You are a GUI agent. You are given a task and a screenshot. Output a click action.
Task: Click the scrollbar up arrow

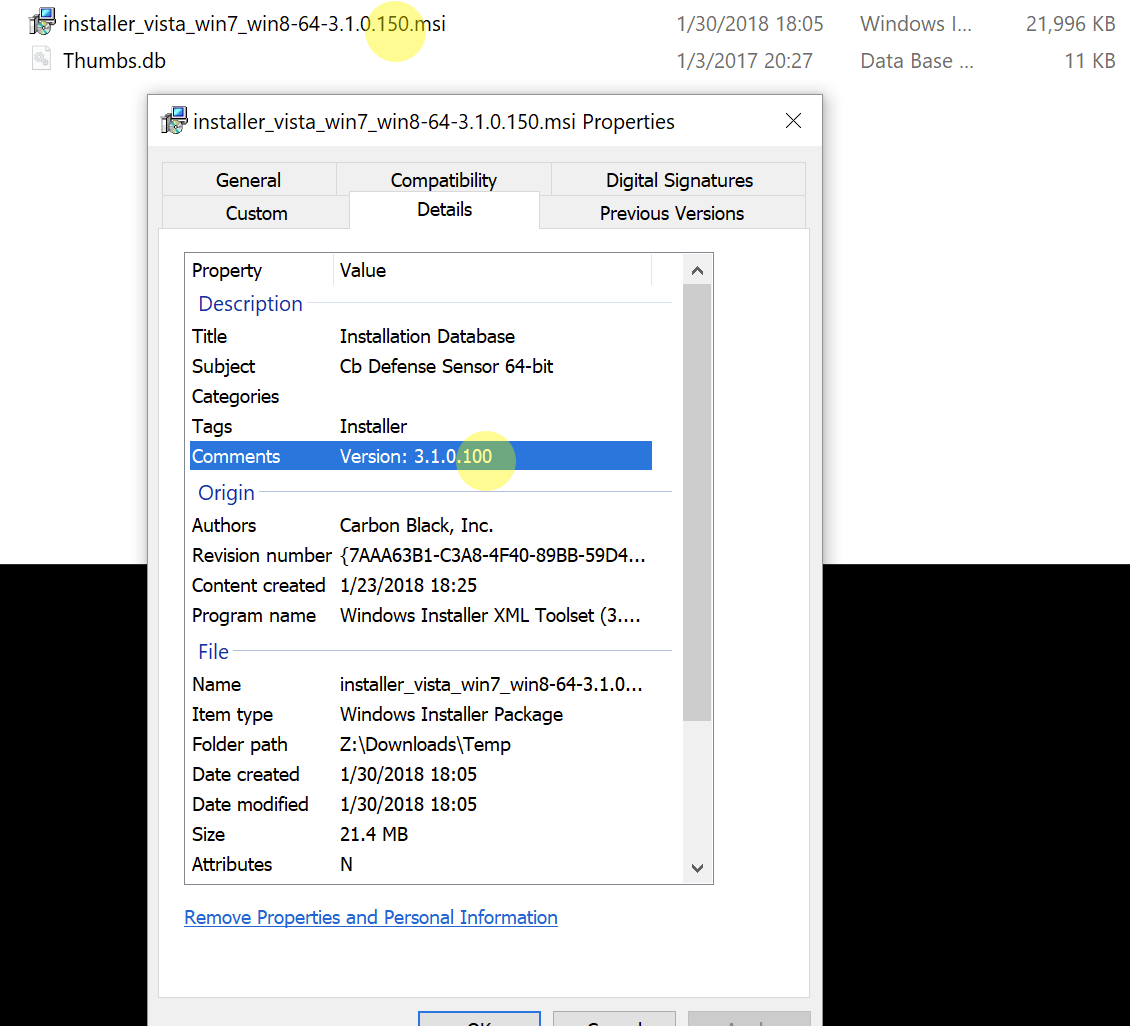[697, 269]
